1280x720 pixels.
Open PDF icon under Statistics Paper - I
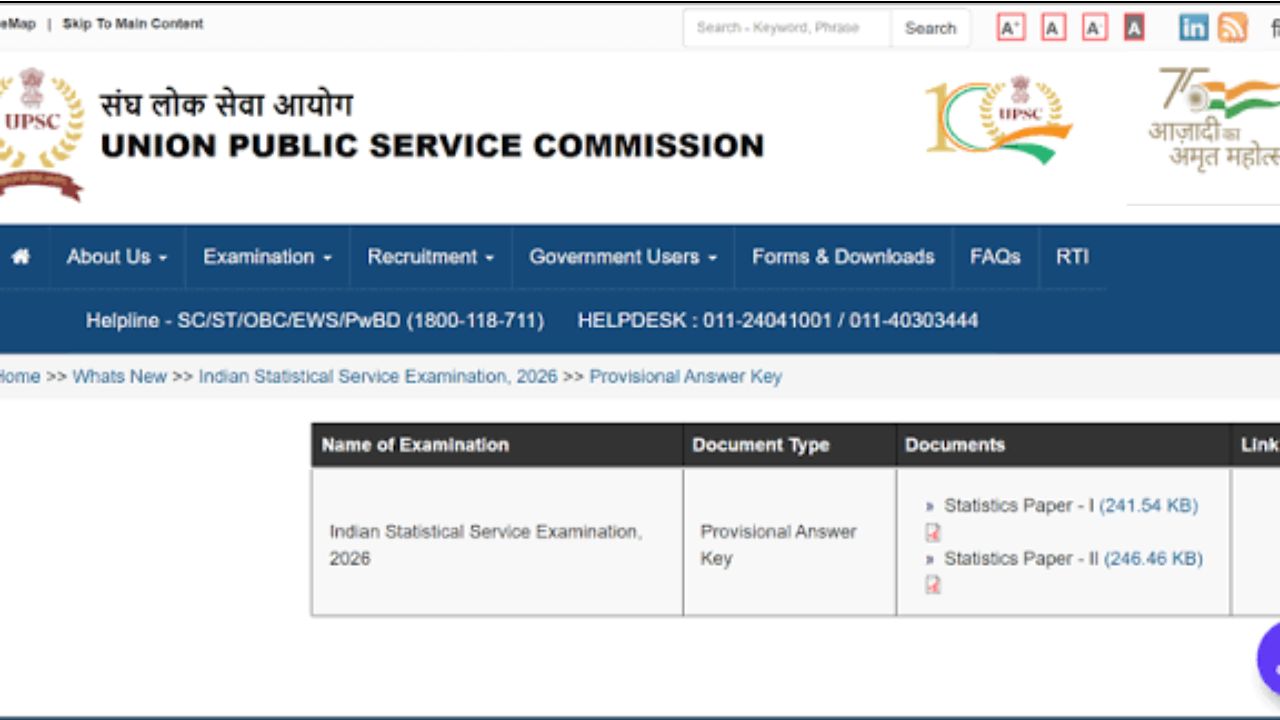pyautogui.click(x=933, y=532)
